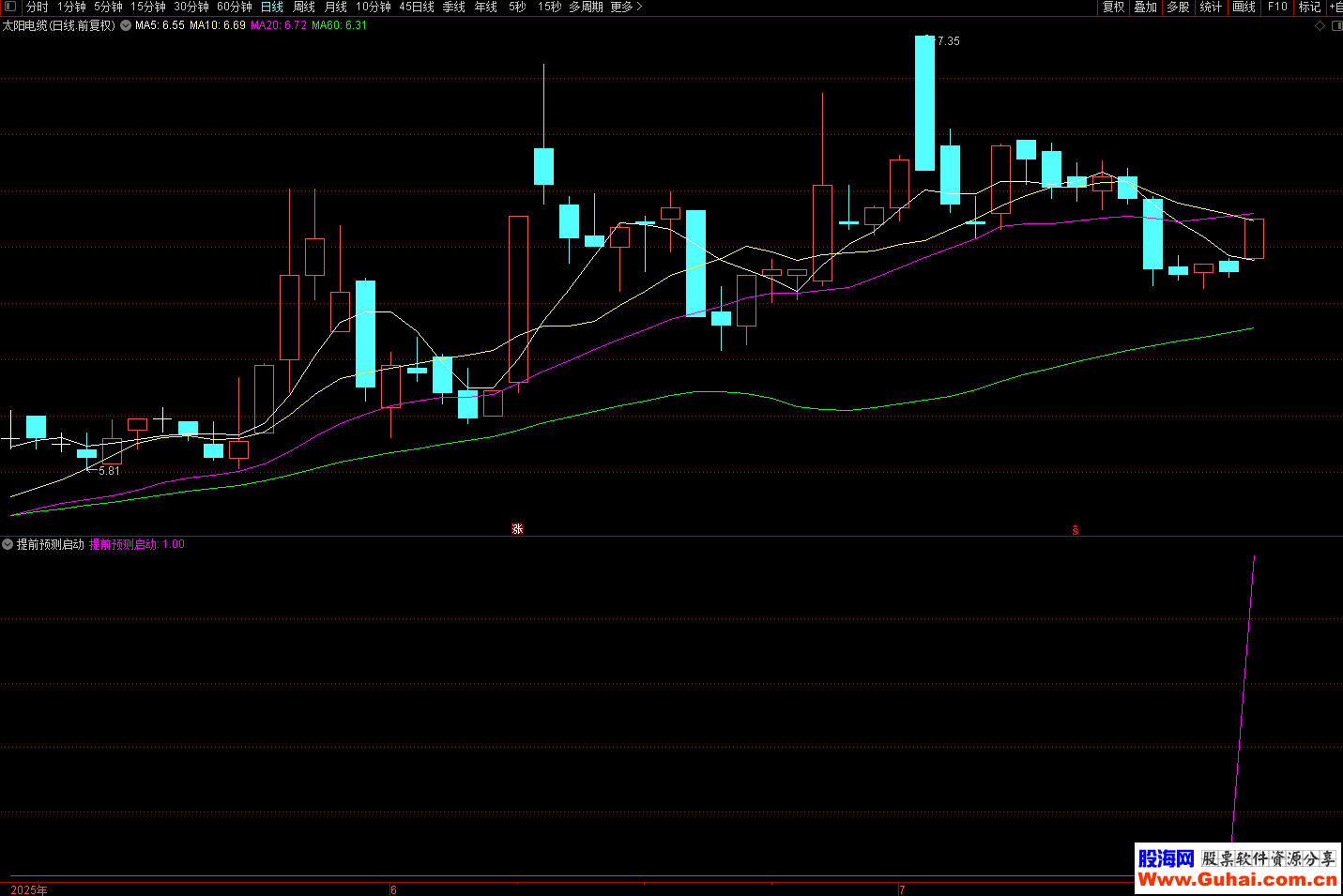Select the 5秒 period tab

[518, 7]
